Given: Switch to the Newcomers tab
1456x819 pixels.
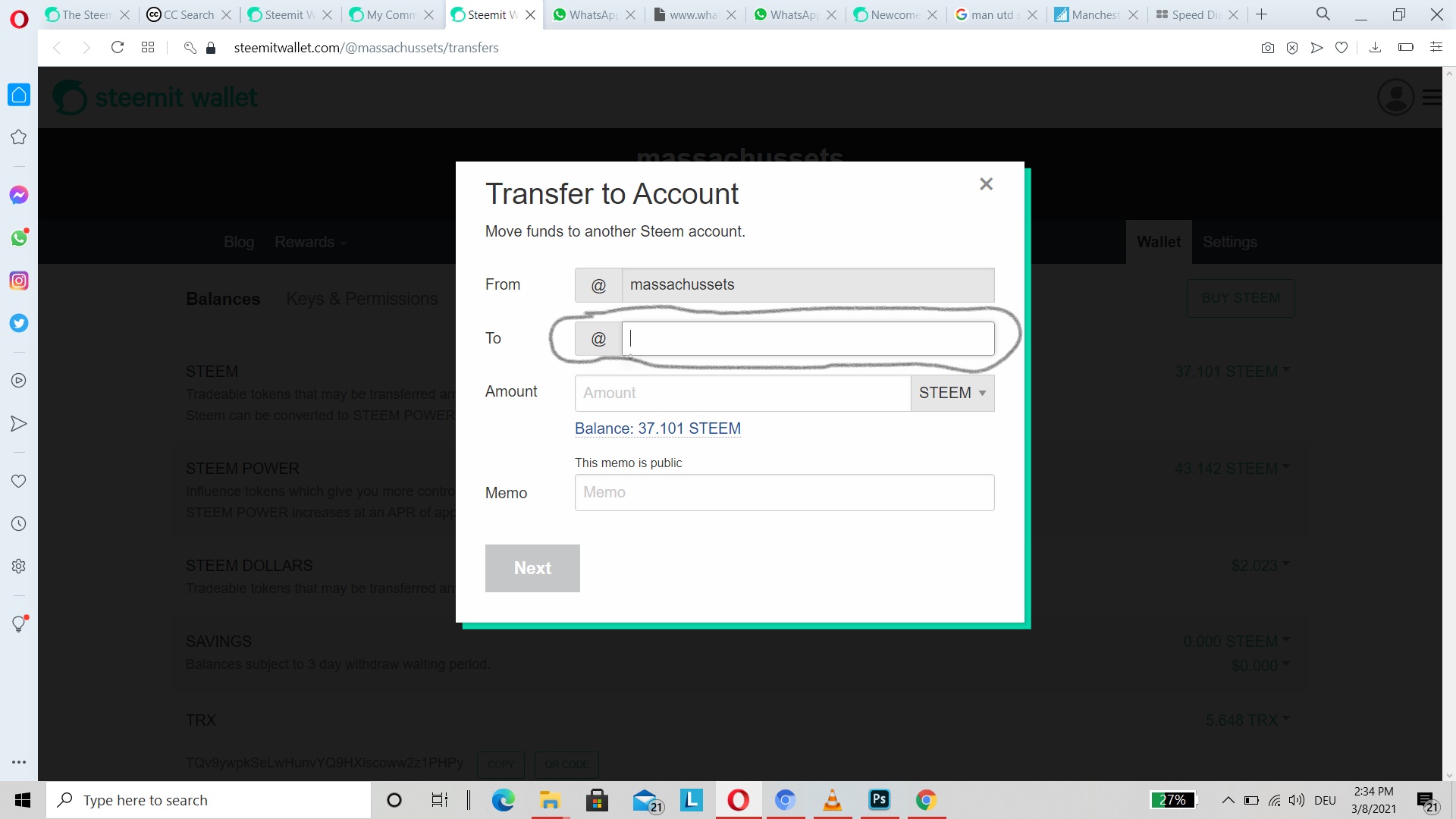Looking at the screenshot, I should 894,14.
